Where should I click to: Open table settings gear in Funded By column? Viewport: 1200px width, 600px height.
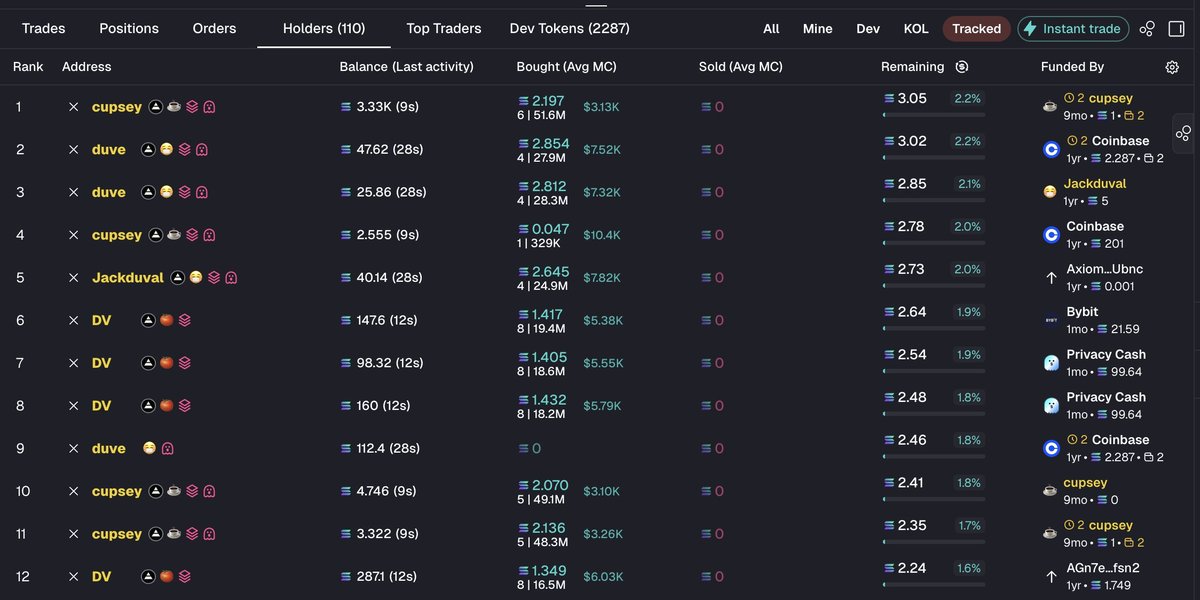click(1172, 67)
